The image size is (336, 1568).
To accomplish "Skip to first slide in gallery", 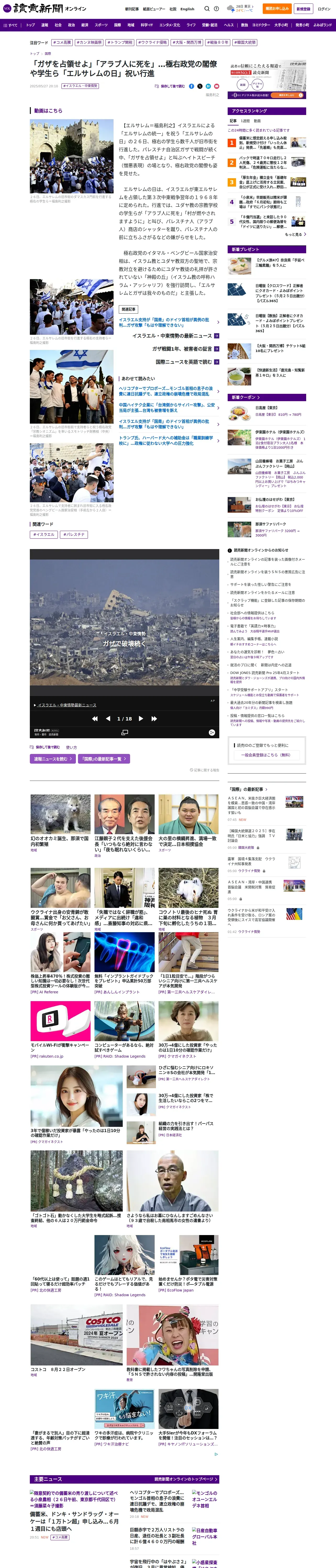I will [x=94, y=719].
